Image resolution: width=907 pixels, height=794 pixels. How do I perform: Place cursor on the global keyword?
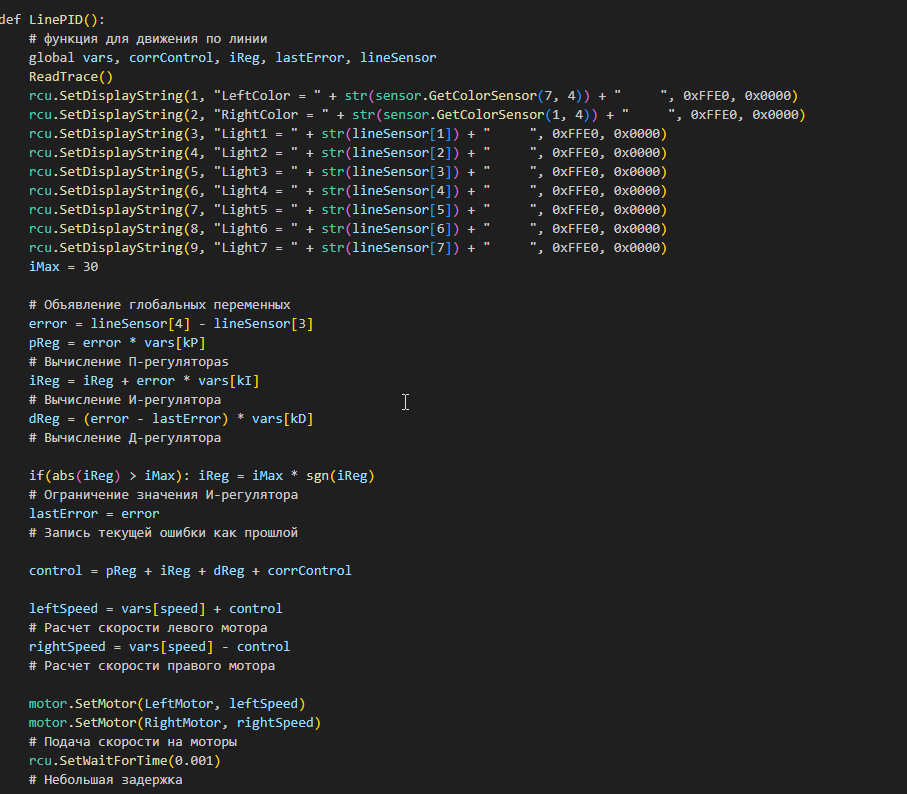tap(52, 58)
